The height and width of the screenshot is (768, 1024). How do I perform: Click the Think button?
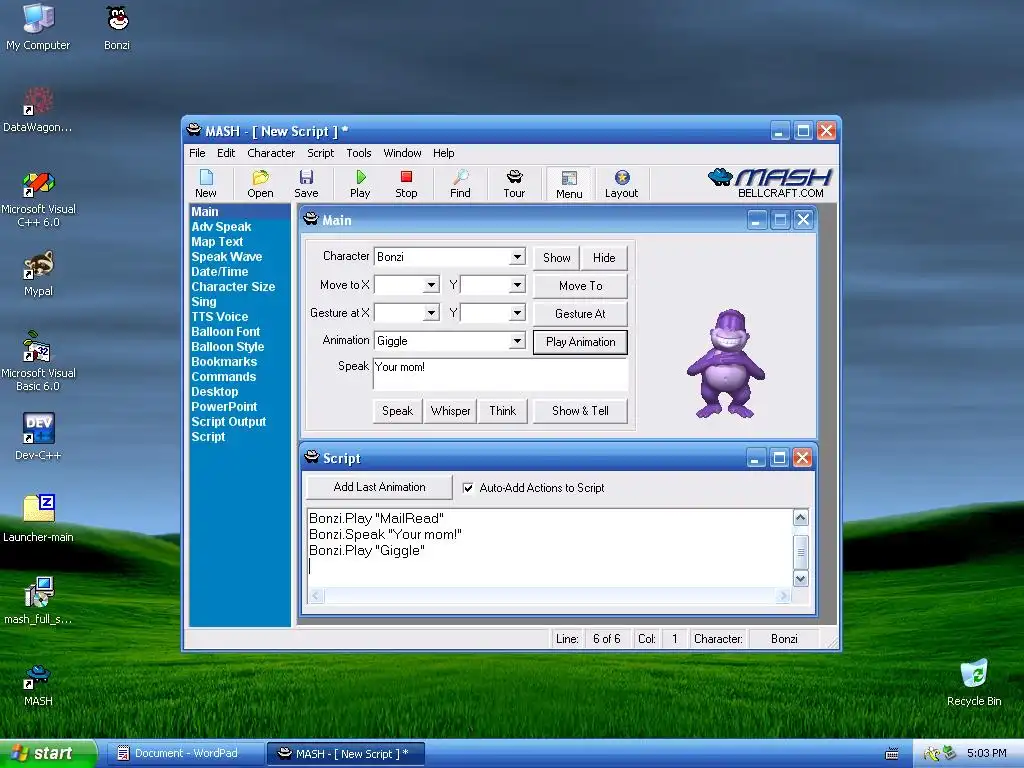[503, 411]
